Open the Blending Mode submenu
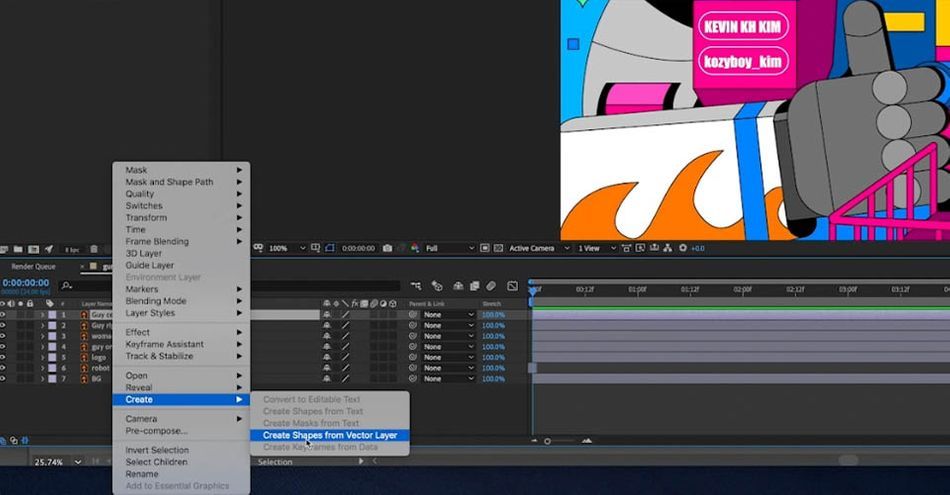This screenshot has height=495, width=950. pyautogui.click(x=181, y=301)
